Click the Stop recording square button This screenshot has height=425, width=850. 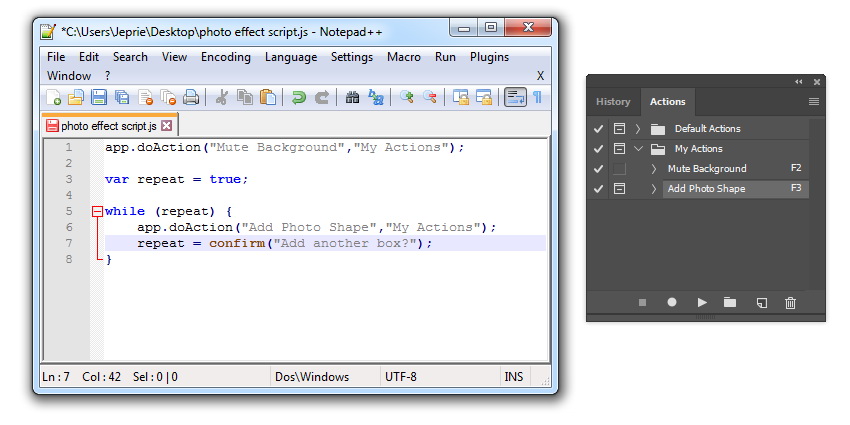[642, 302]
